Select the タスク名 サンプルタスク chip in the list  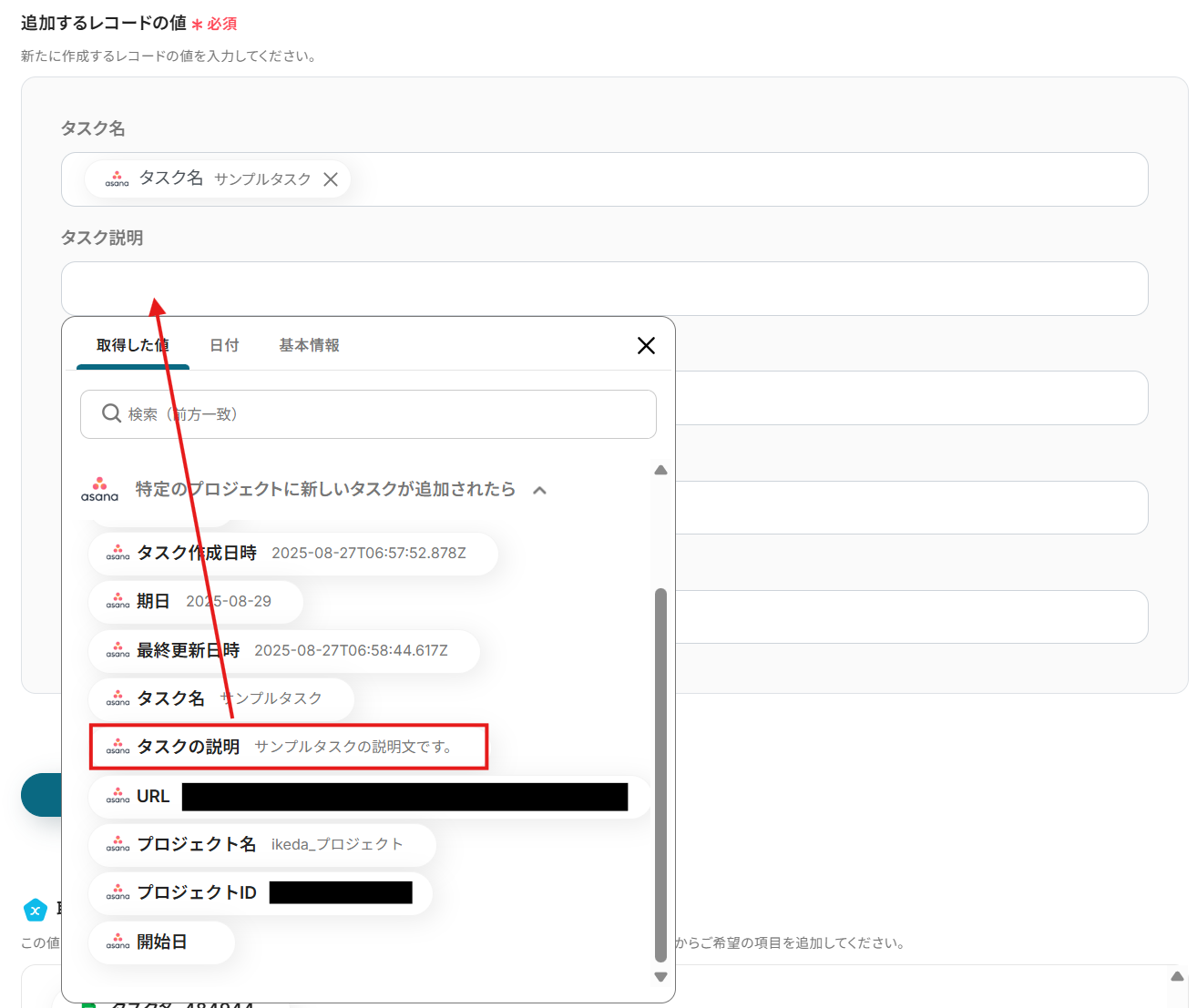point(221,698)
